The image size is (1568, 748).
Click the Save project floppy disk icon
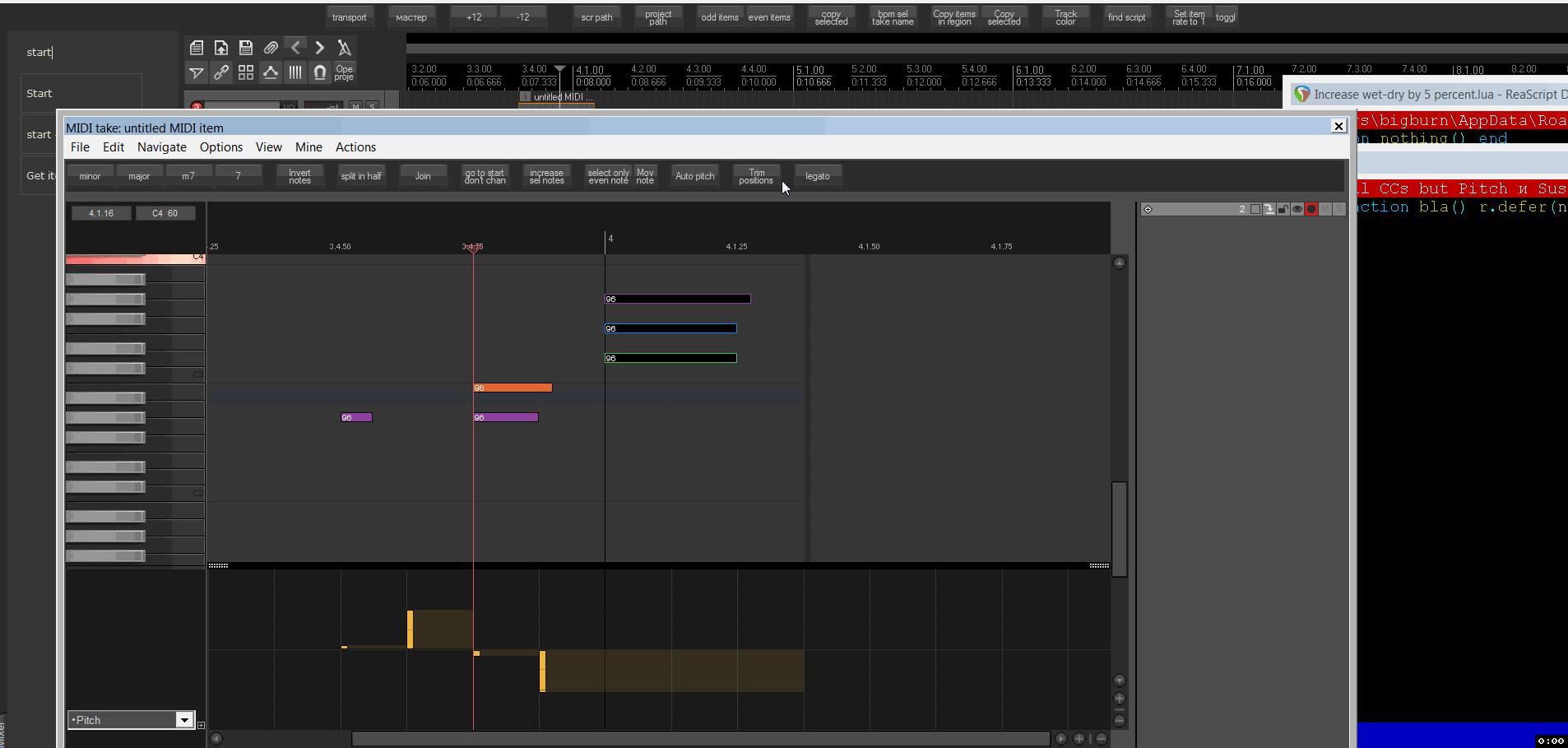(x=245, y=48)
